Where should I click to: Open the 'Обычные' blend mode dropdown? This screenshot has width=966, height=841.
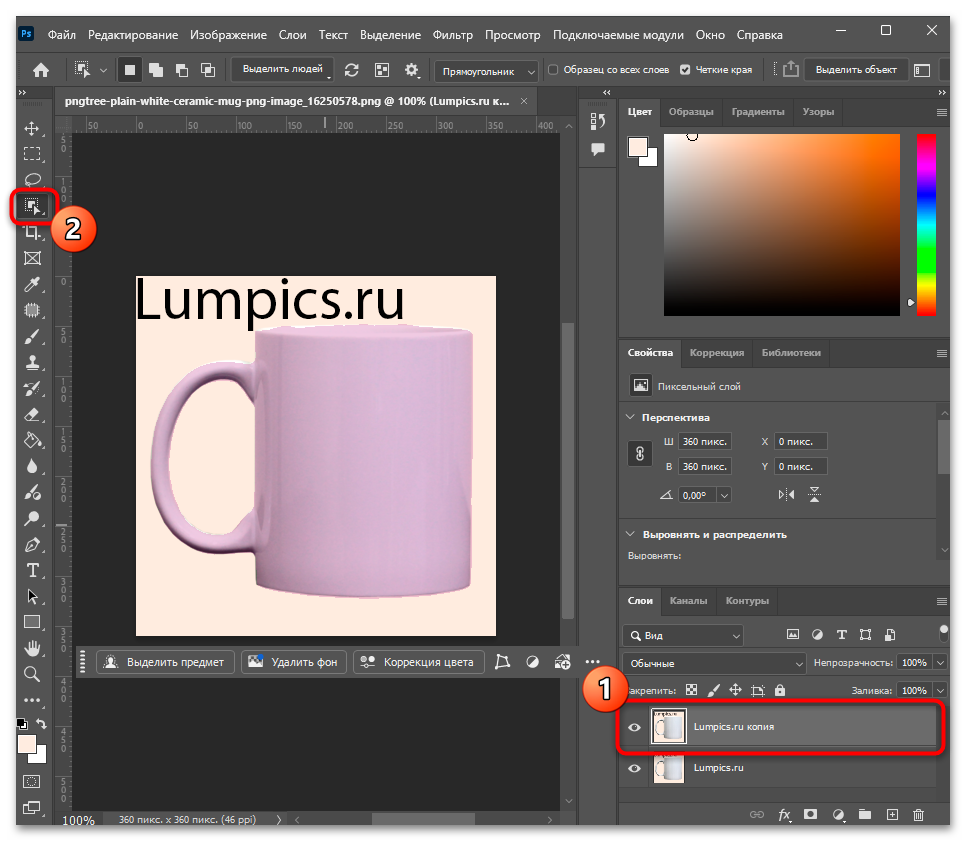pos(714,664)
